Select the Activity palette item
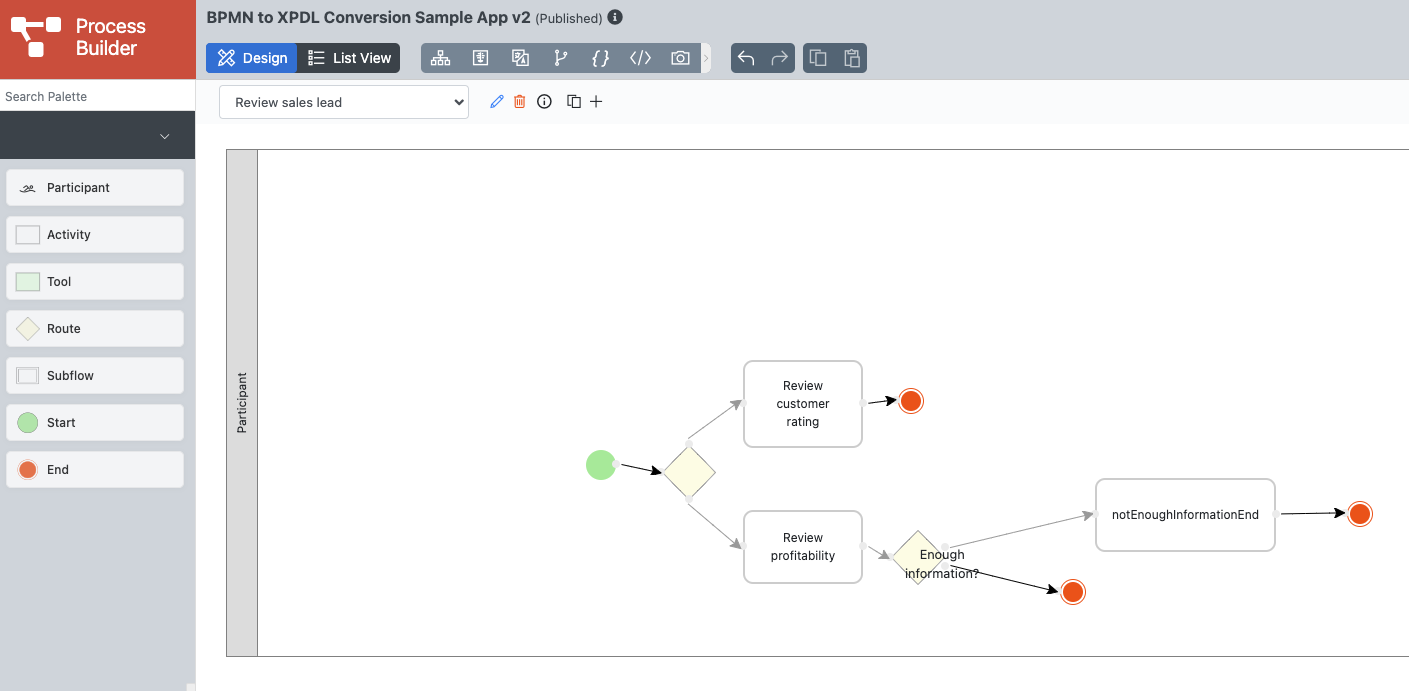Viewport: 1409px width, 691px height. (95, 235)
